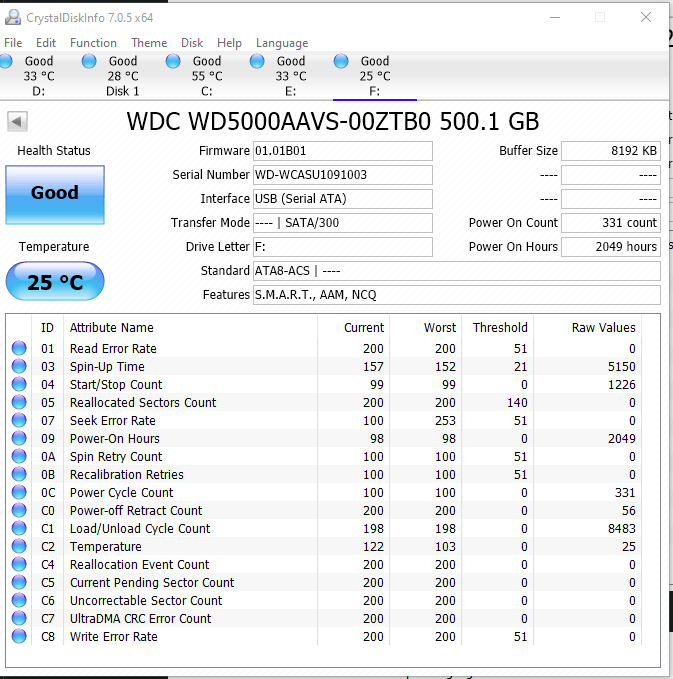
Task: Open the Help menu
Action: tap(230, 43)
